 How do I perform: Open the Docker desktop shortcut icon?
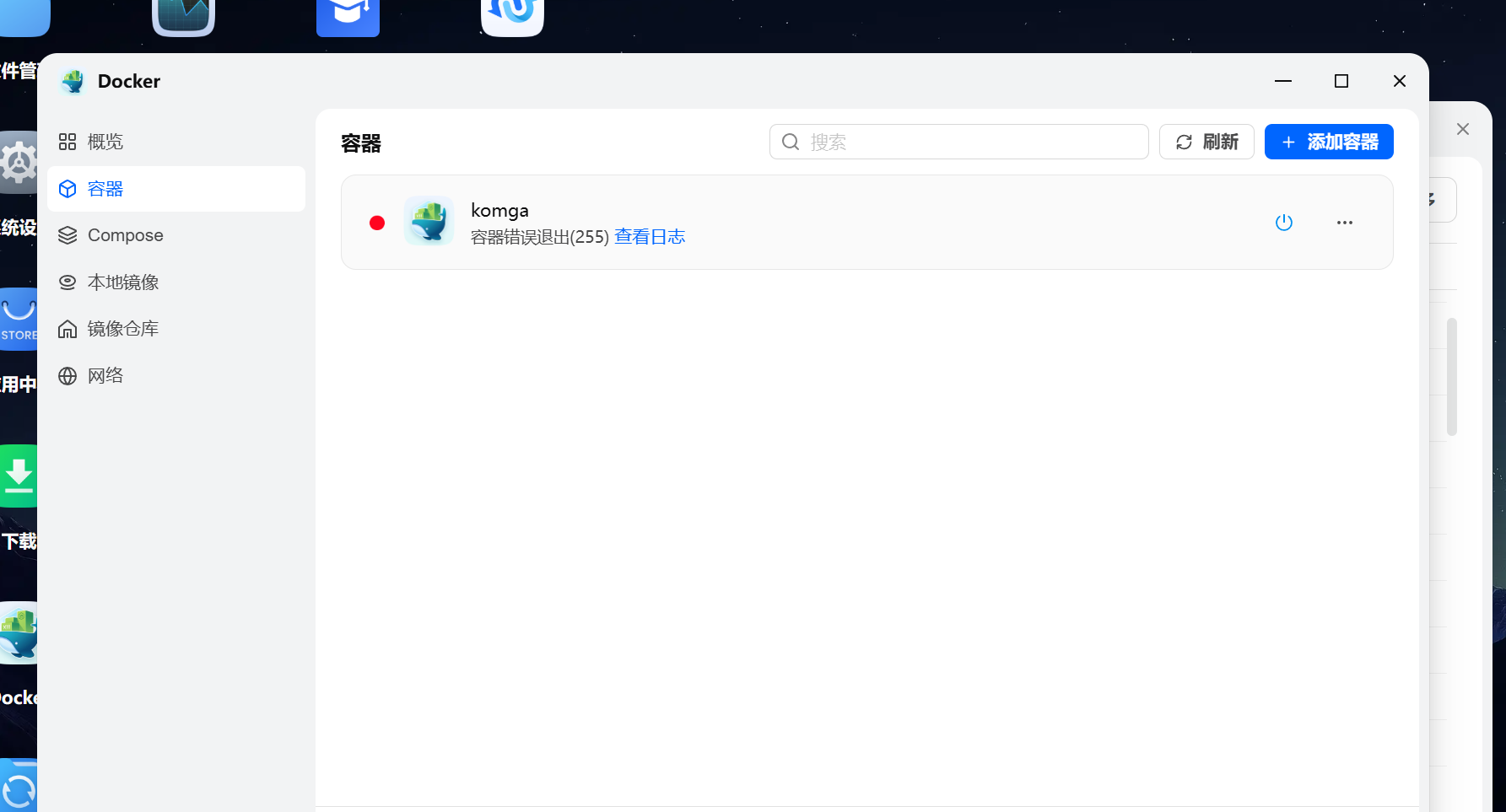coord(19,632)
